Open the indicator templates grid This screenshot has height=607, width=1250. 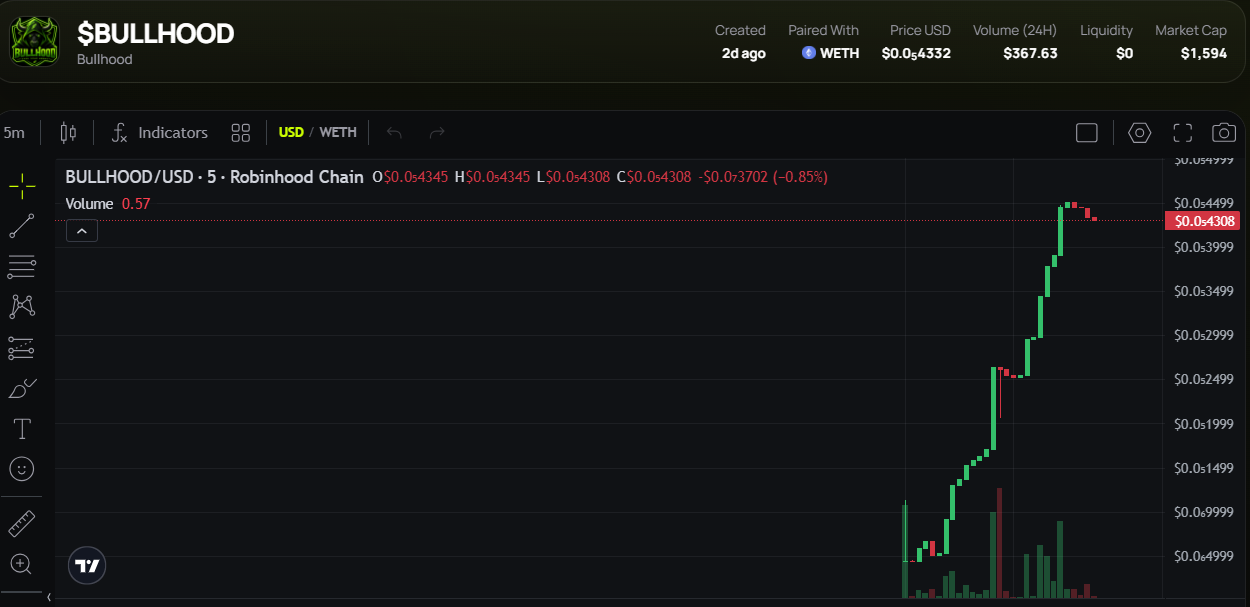tap(240, 132)
